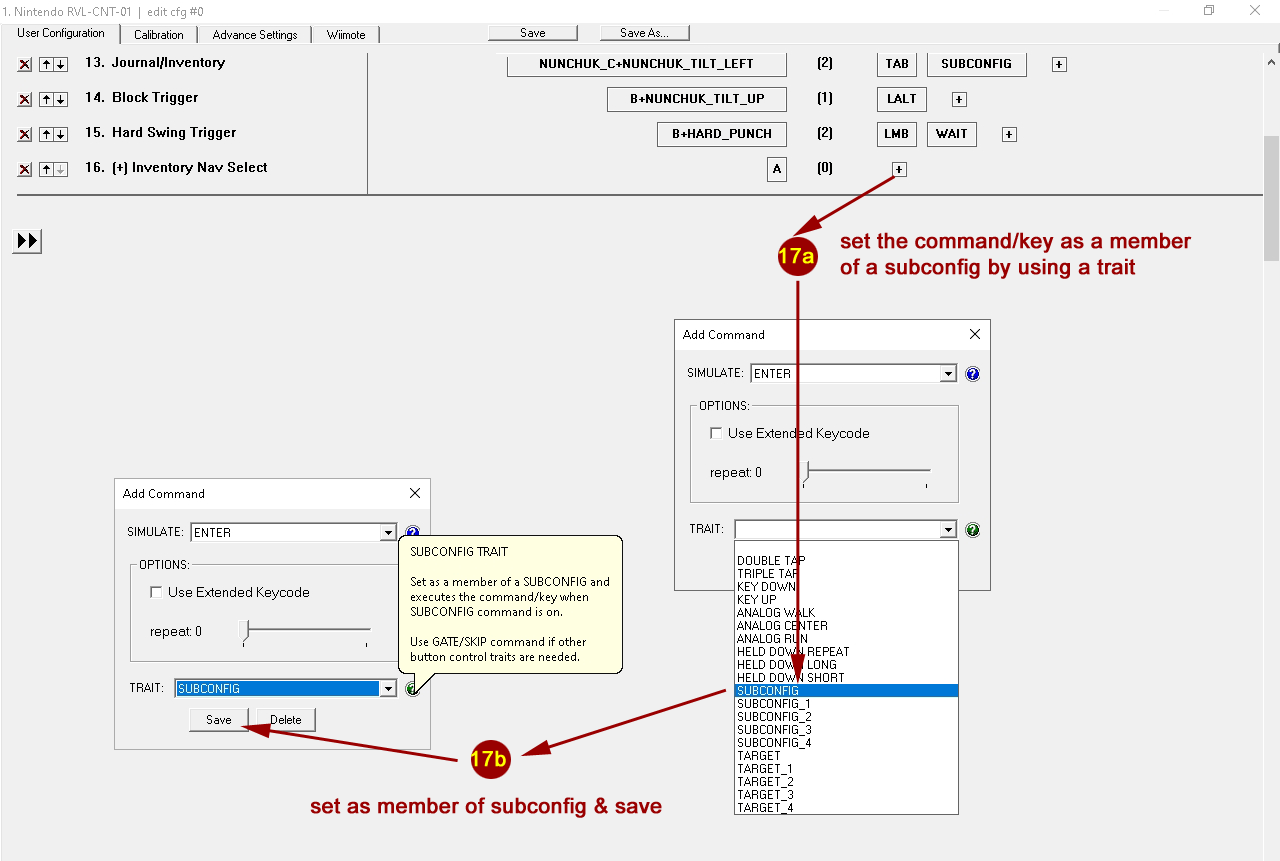1280x861 pixels.
Task: Expand TRAIT dropdown showing SUBCONFIG in left dialog
Action: (x=388, y=689)
